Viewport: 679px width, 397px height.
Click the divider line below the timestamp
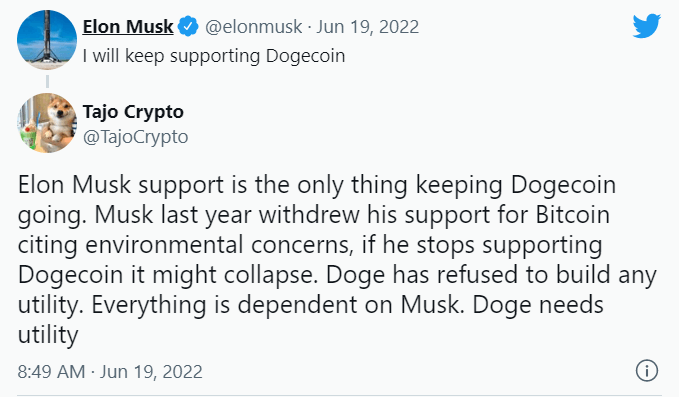[340, 395]
